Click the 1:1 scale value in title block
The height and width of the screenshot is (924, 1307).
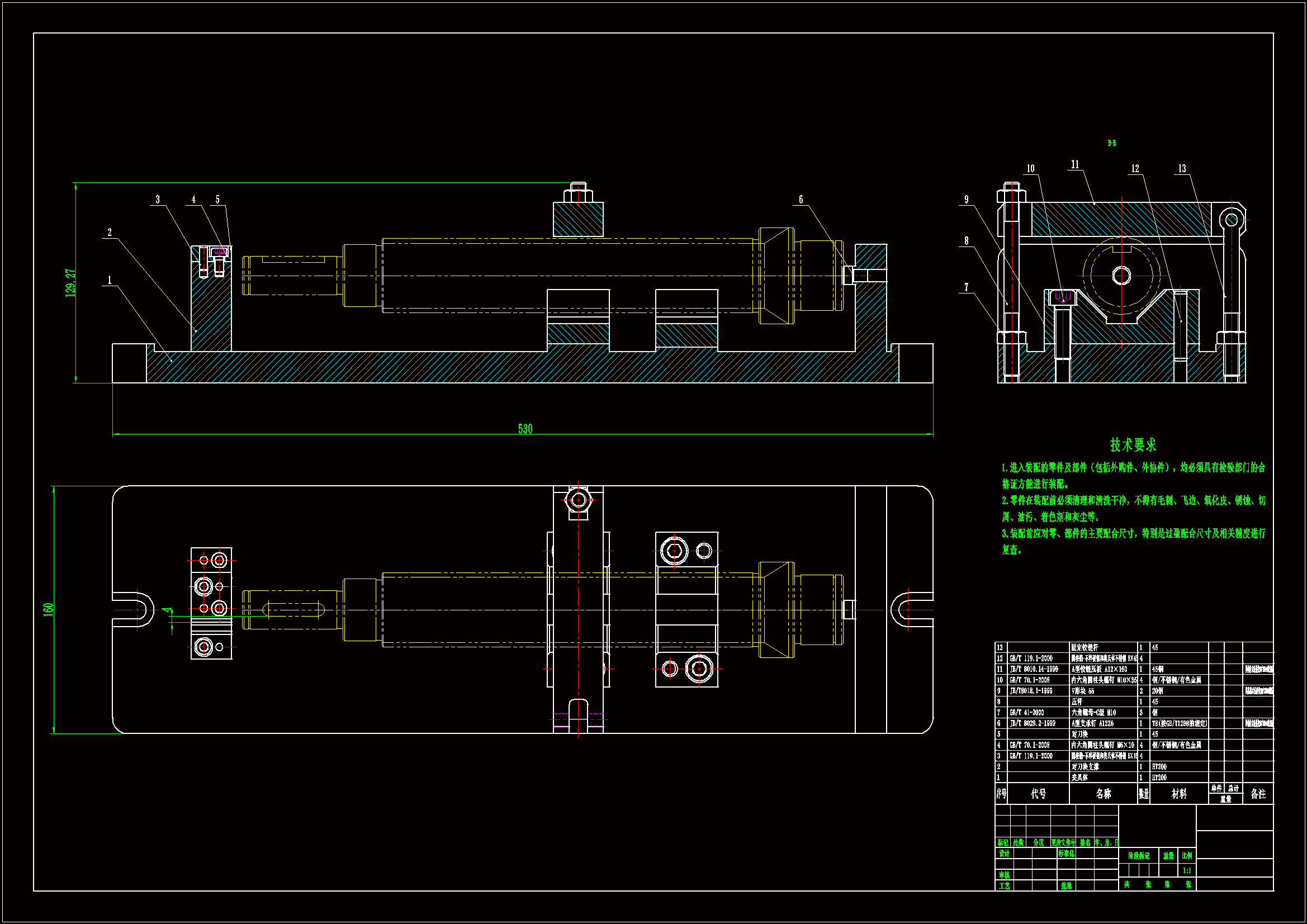click(1187, 870)
